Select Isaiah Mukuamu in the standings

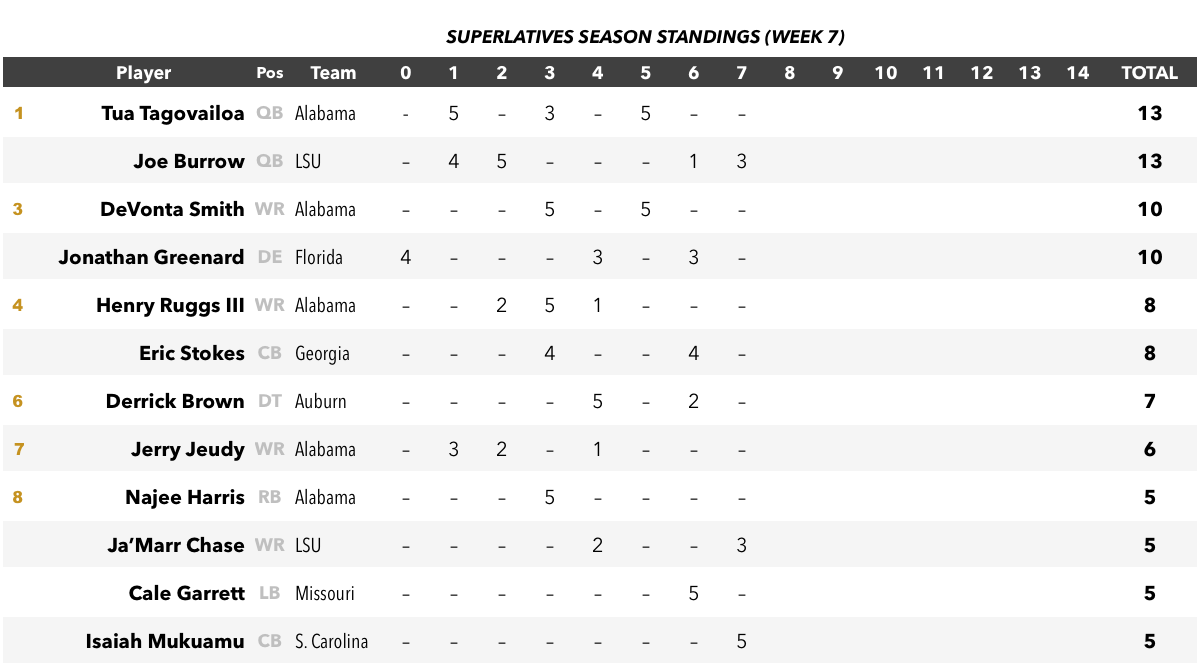click(x=165, y=641)
